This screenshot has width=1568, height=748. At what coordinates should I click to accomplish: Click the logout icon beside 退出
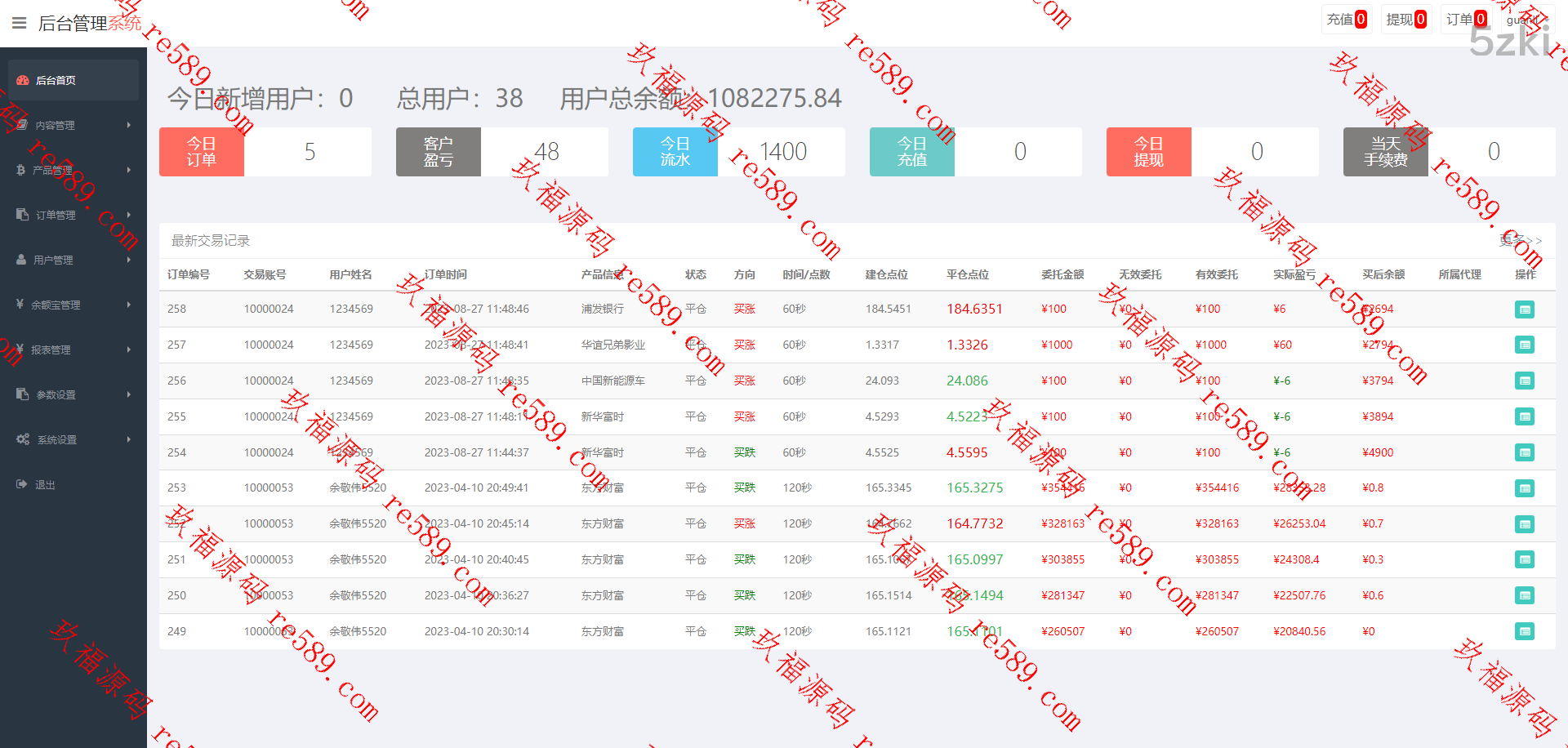[x=21, y=484]
